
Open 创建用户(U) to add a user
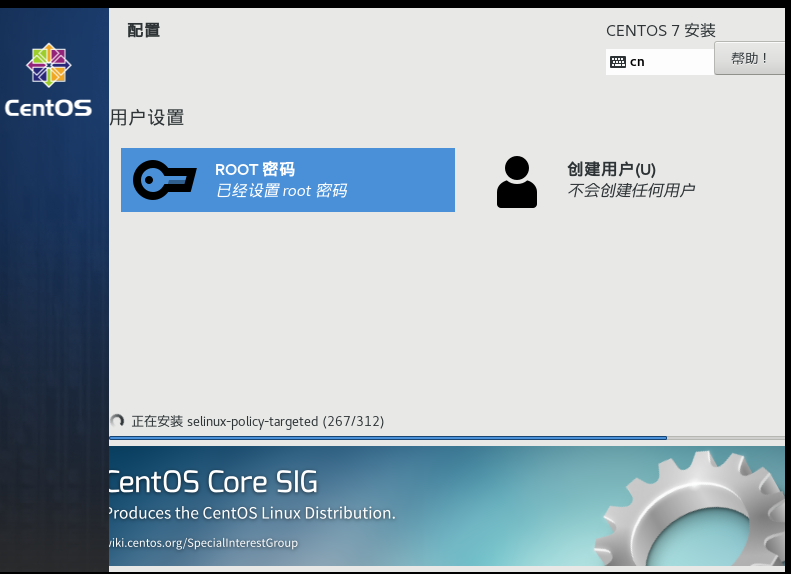click(x=611, y=169)
